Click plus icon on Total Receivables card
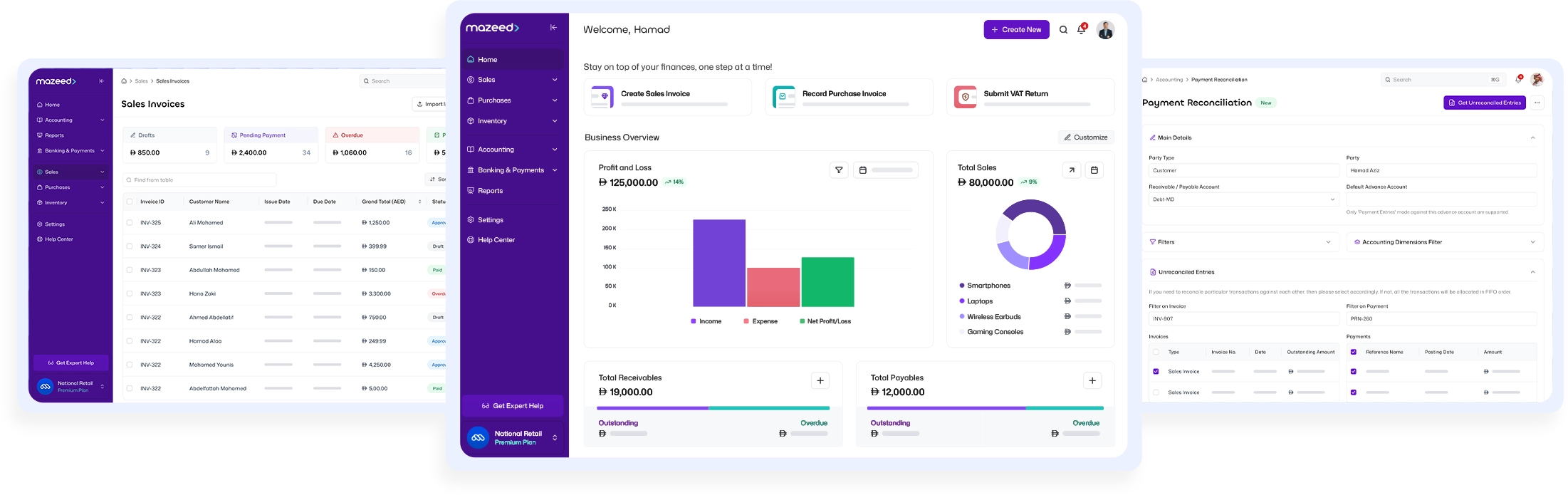This screenshot has height=495, width=1568. coord(820,381)
